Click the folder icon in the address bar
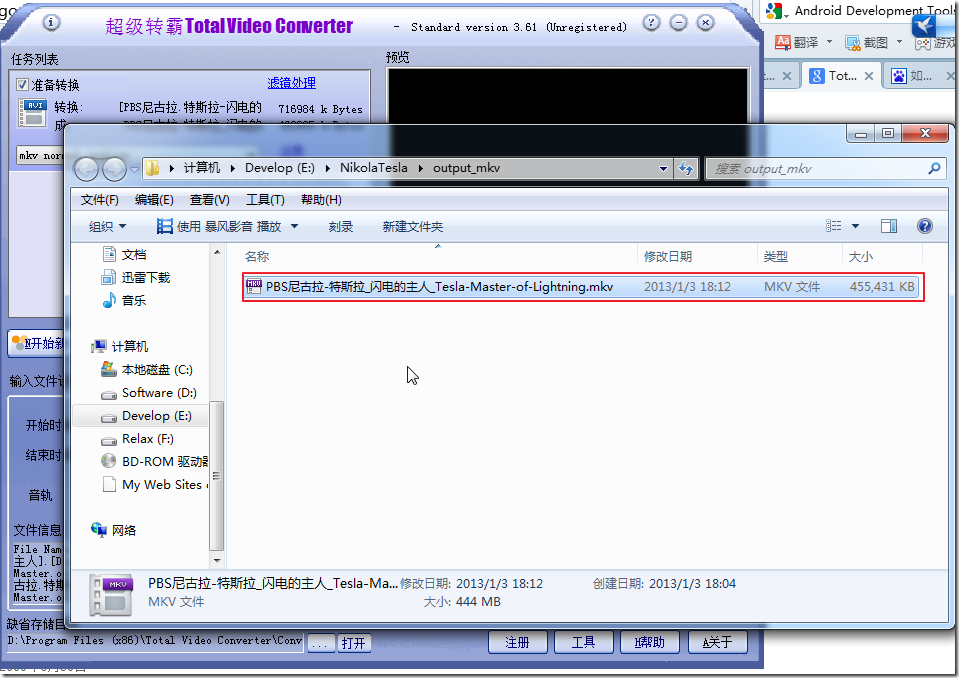 point(152,168)
